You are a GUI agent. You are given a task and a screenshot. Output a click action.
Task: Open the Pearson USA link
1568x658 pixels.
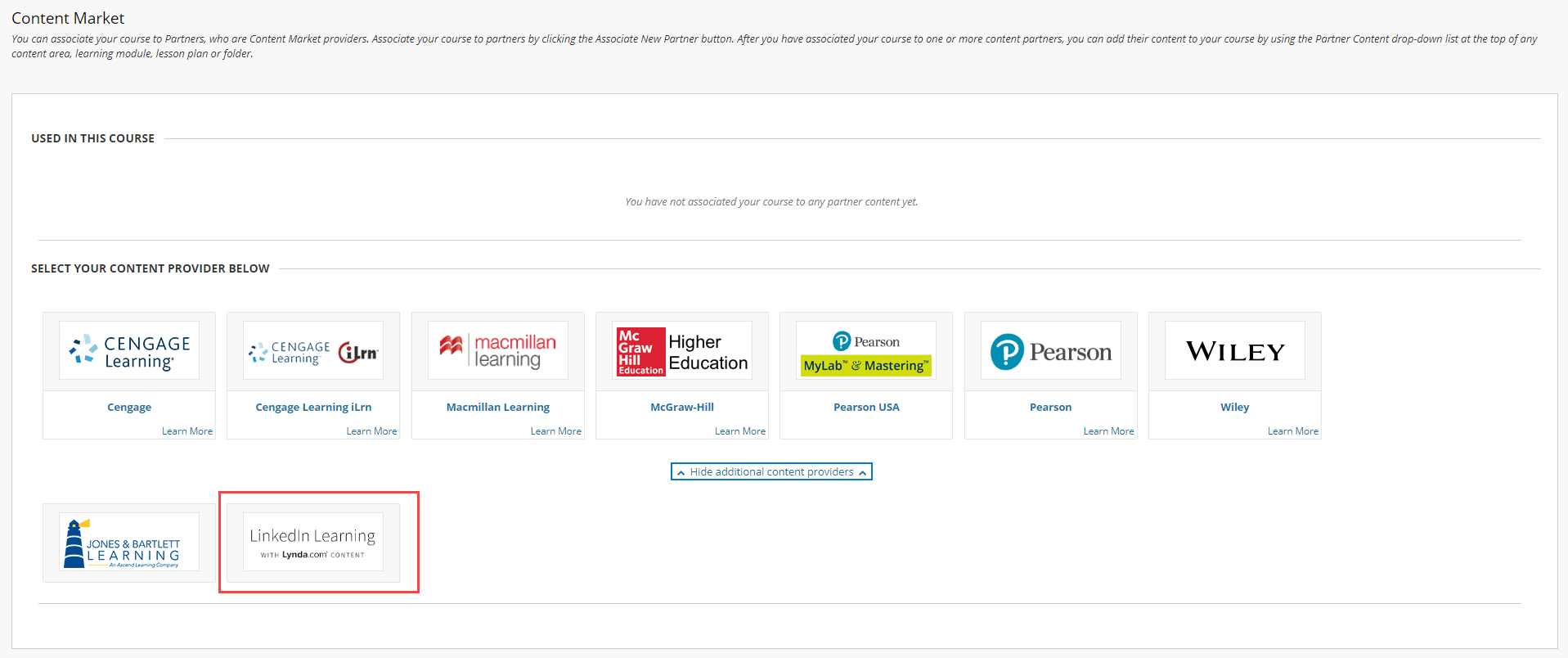pos(866,407)
